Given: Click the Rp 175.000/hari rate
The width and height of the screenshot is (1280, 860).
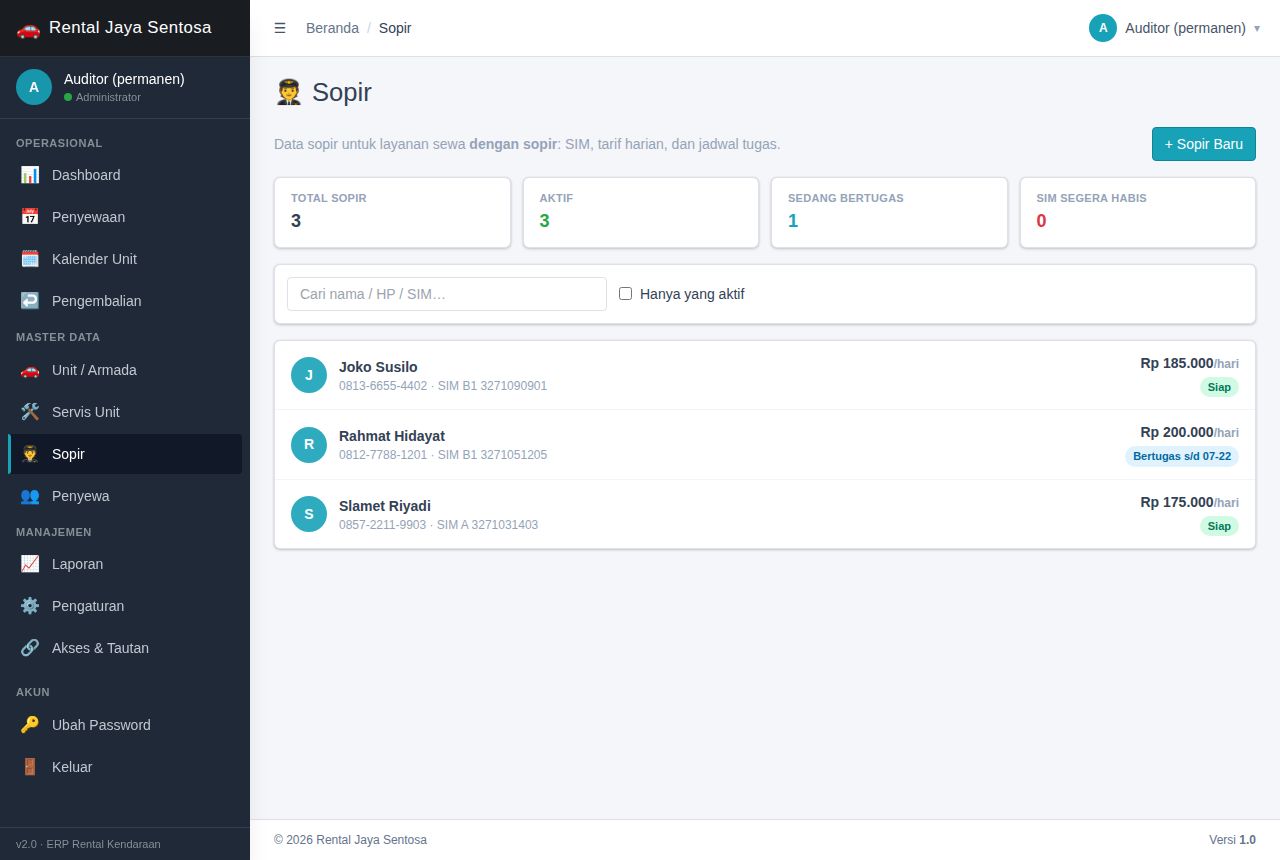Looking at the screenshot, I should point(1190,502).
